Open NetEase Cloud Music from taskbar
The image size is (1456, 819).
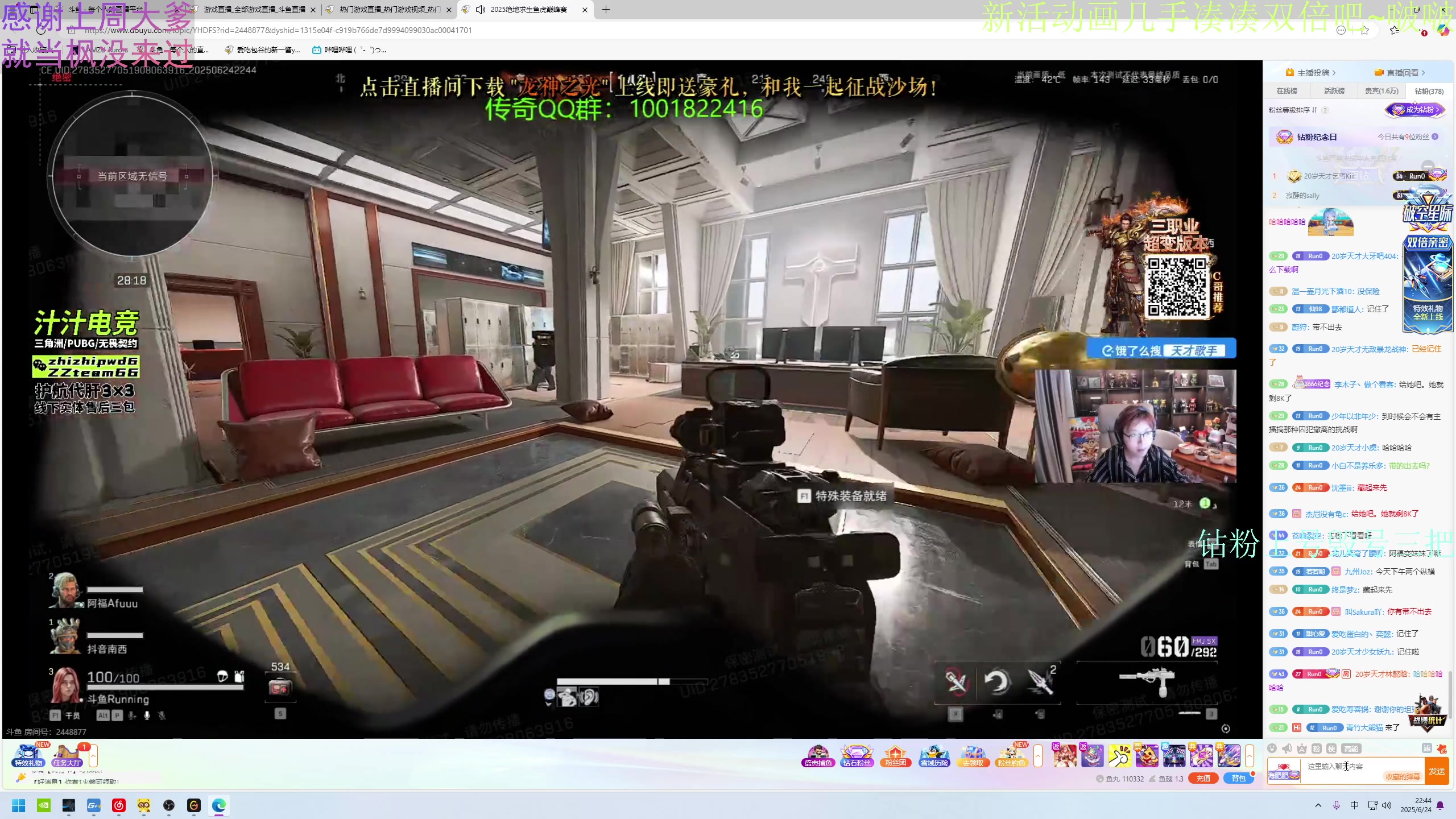(x=119, y=805)
